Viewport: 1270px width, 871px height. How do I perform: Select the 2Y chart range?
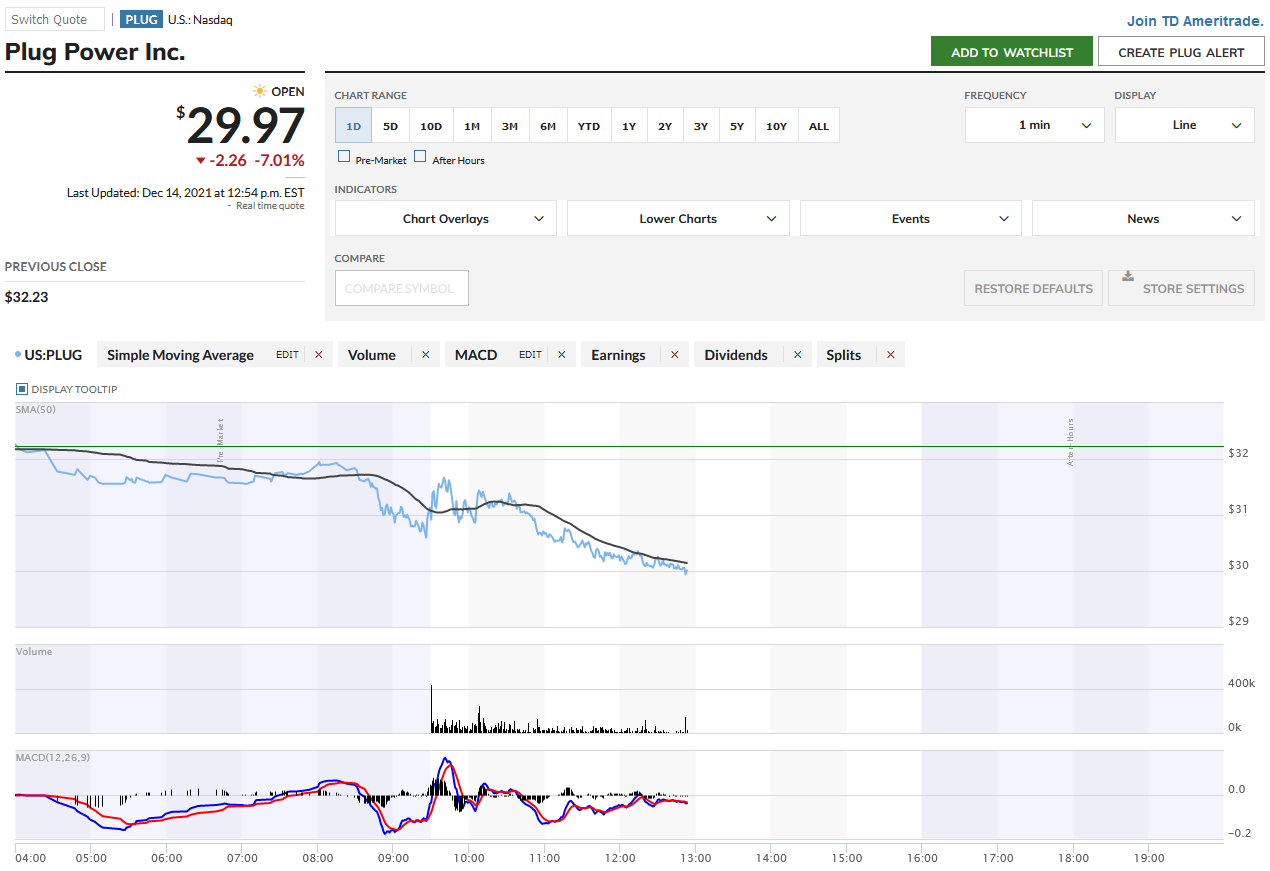click(x=665, y=126)
